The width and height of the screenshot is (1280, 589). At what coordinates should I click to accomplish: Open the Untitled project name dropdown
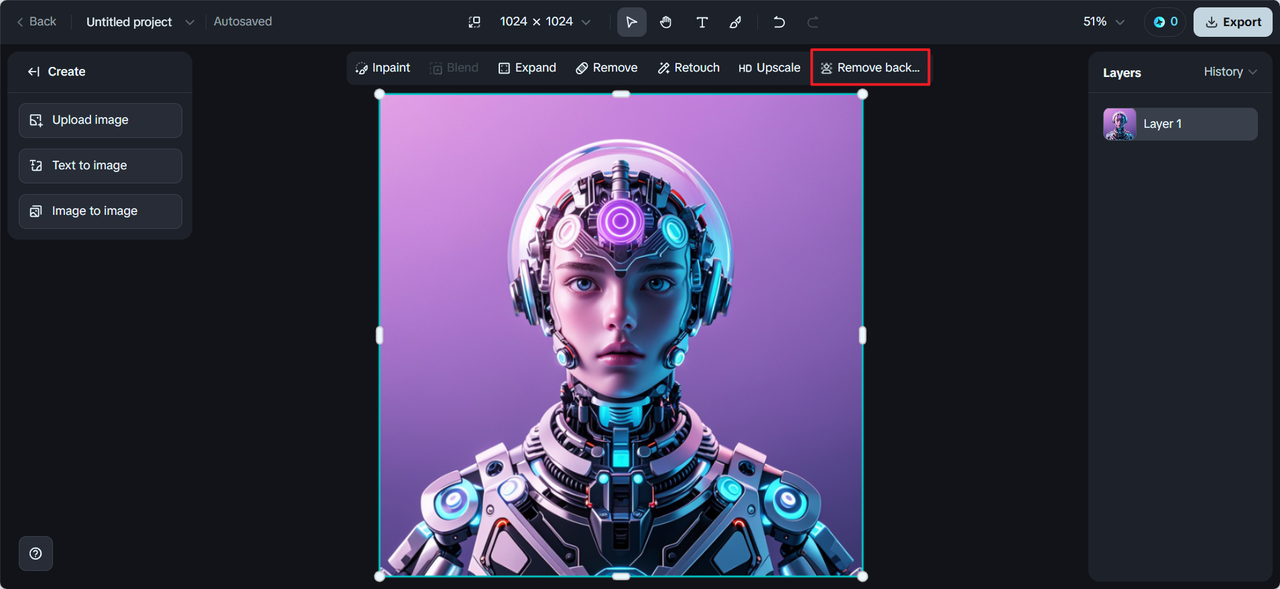click(x=140, y=22)
